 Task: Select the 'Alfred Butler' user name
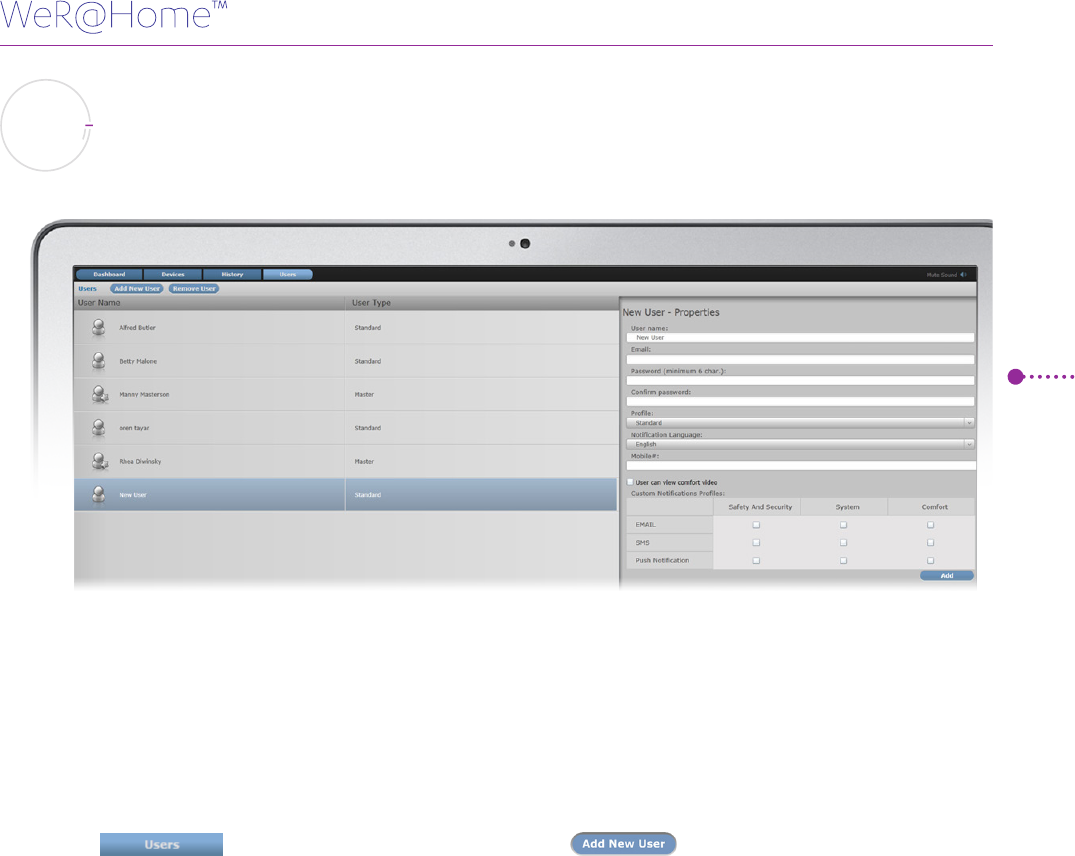pos(137,328)
